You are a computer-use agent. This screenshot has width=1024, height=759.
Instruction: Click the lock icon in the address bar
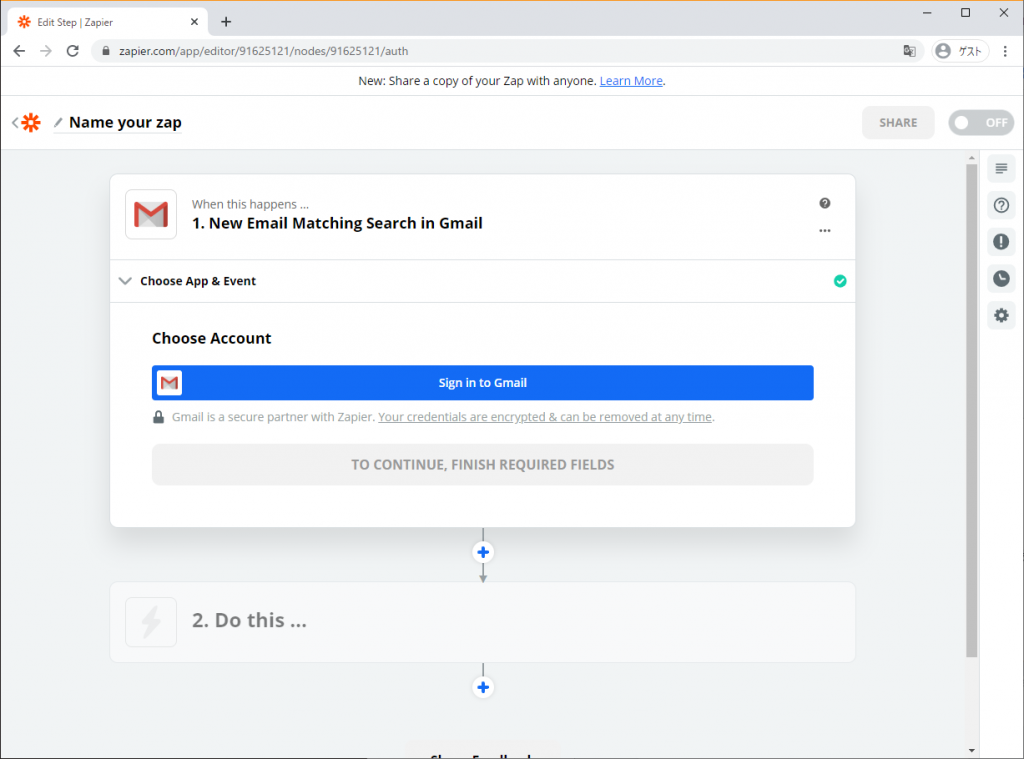pos(106,51)
